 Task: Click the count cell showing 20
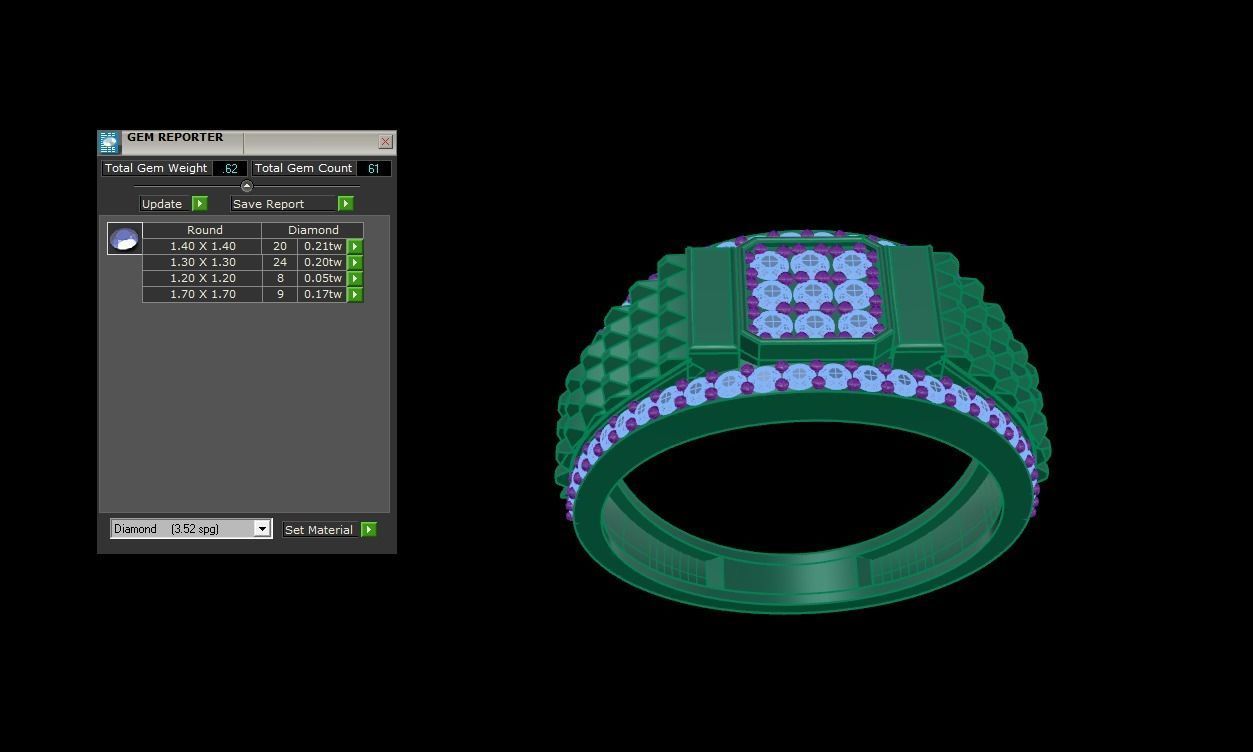pyautogui.click(x=280, y=246)
